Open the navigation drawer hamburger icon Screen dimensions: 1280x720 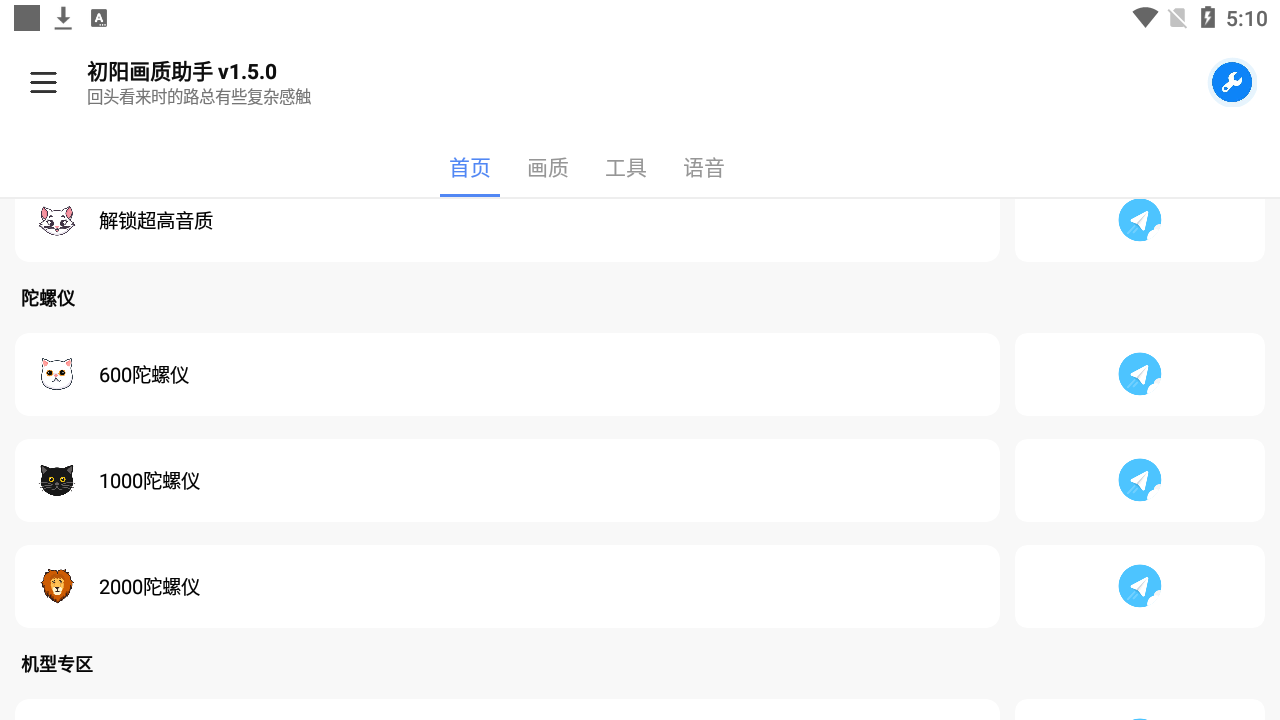43,82
